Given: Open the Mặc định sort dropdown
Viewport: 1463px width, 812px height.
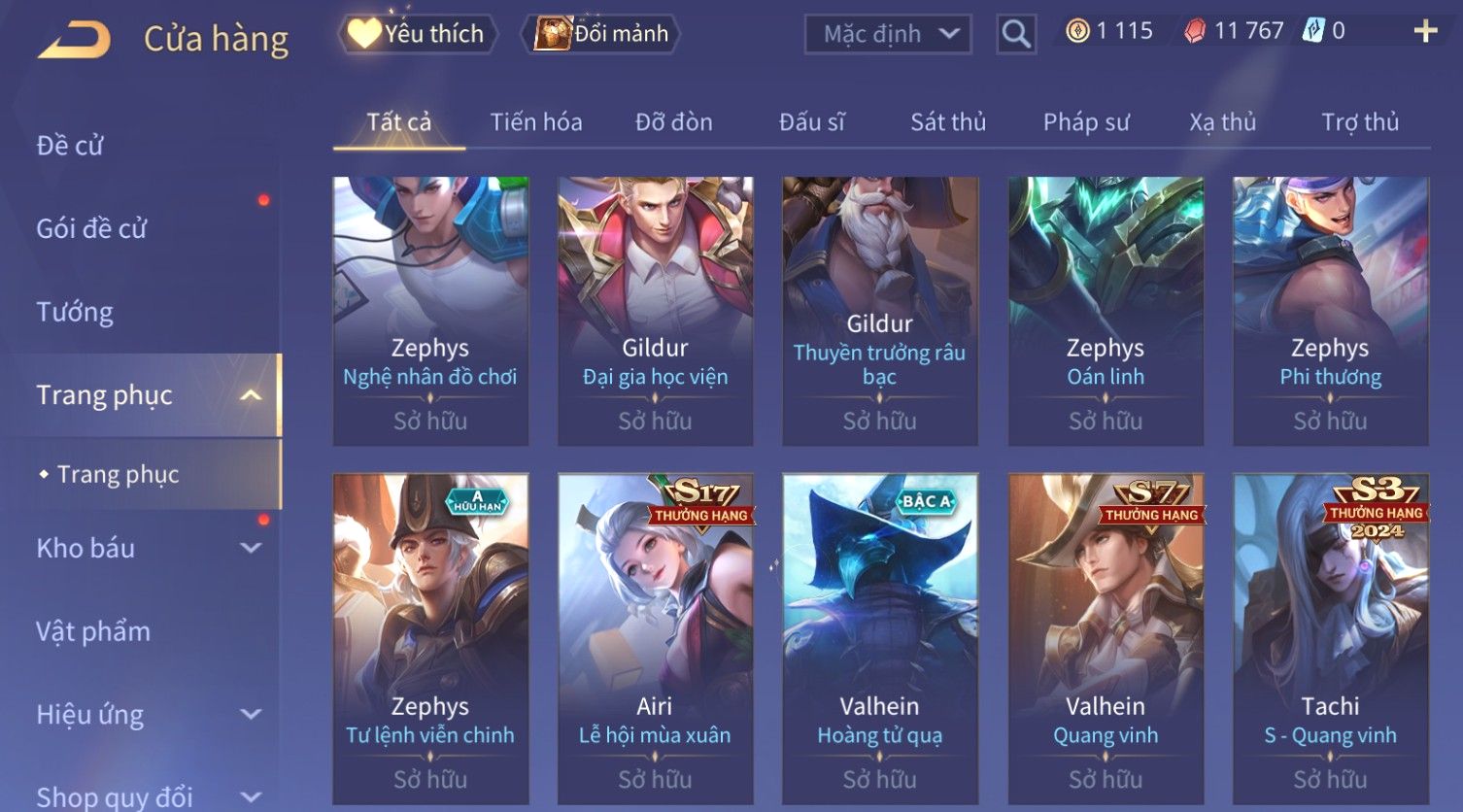Looking at the screenshot, I should 888,35.
